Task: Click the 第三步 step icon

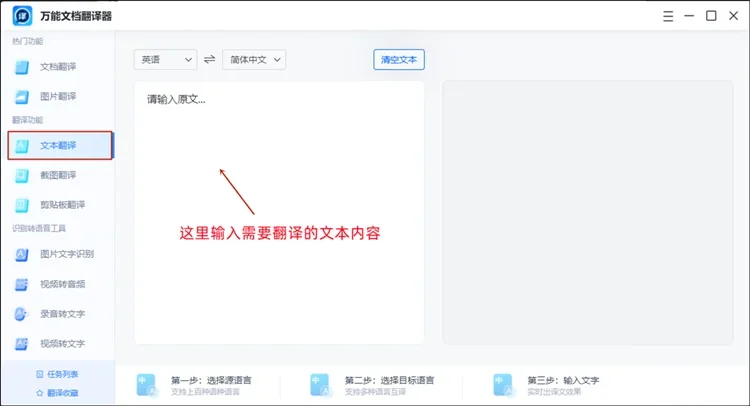Action: [x=503, y=385]
